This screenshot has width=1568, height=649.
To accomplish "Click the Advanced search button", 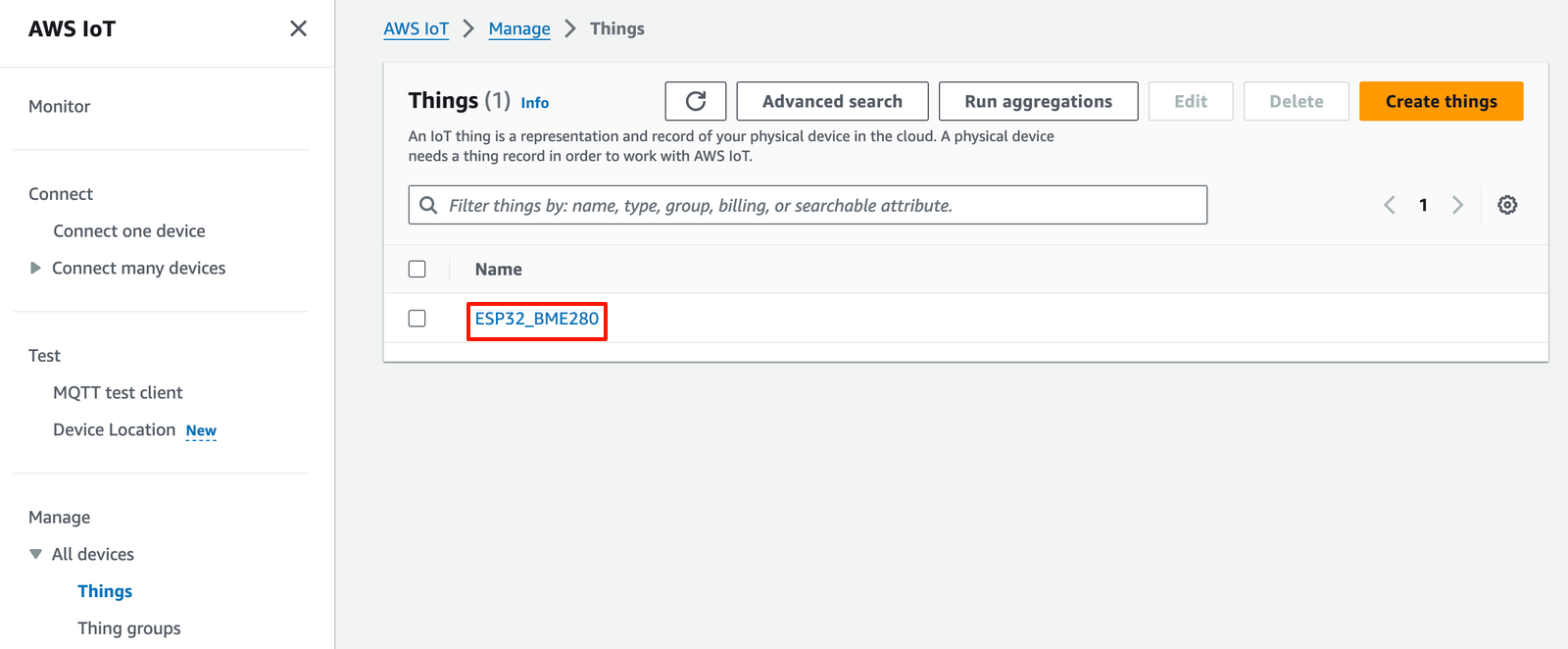I will (x=832, y=101).
